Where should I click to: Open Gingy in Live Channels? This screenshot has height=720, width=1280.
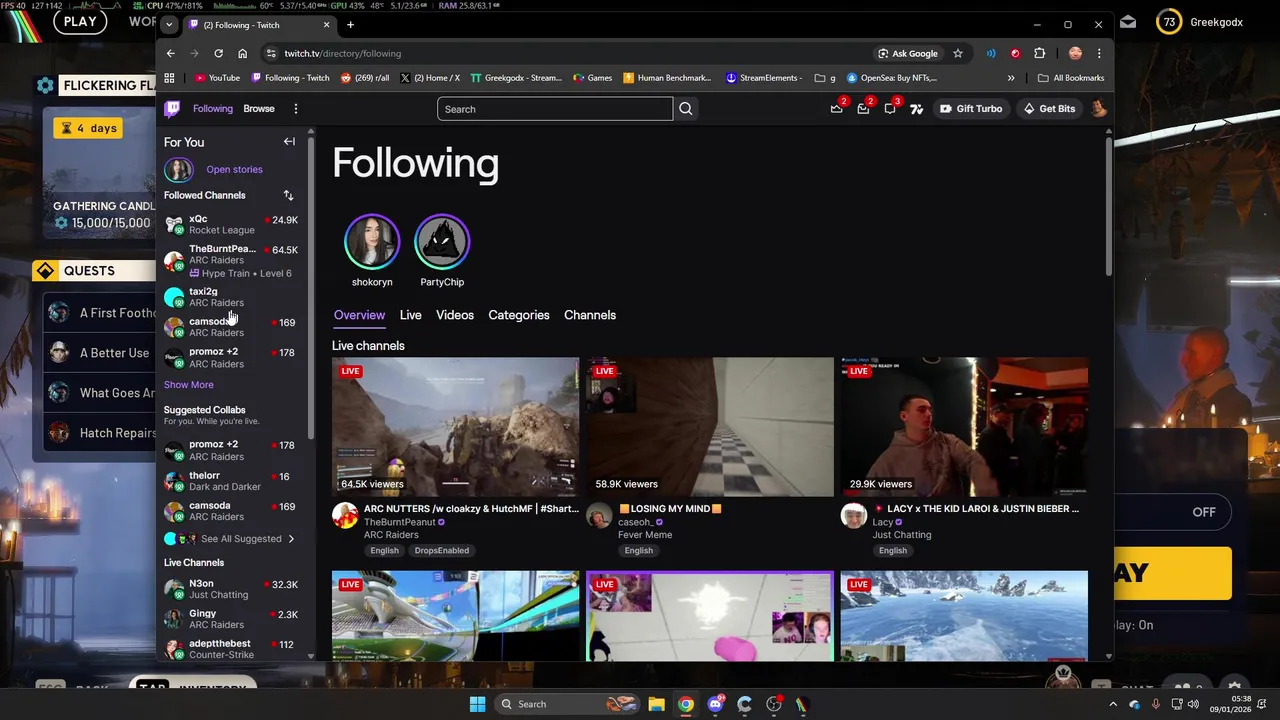(231, 620)
